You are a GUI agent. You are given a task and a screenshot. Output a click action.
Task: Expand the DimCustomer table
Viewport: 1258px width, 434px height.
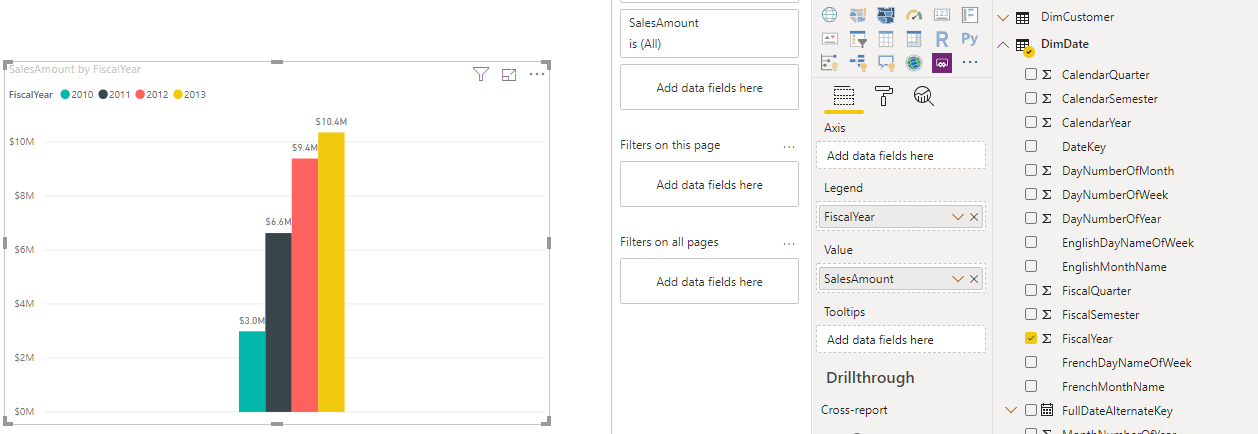pos(1003,17)
